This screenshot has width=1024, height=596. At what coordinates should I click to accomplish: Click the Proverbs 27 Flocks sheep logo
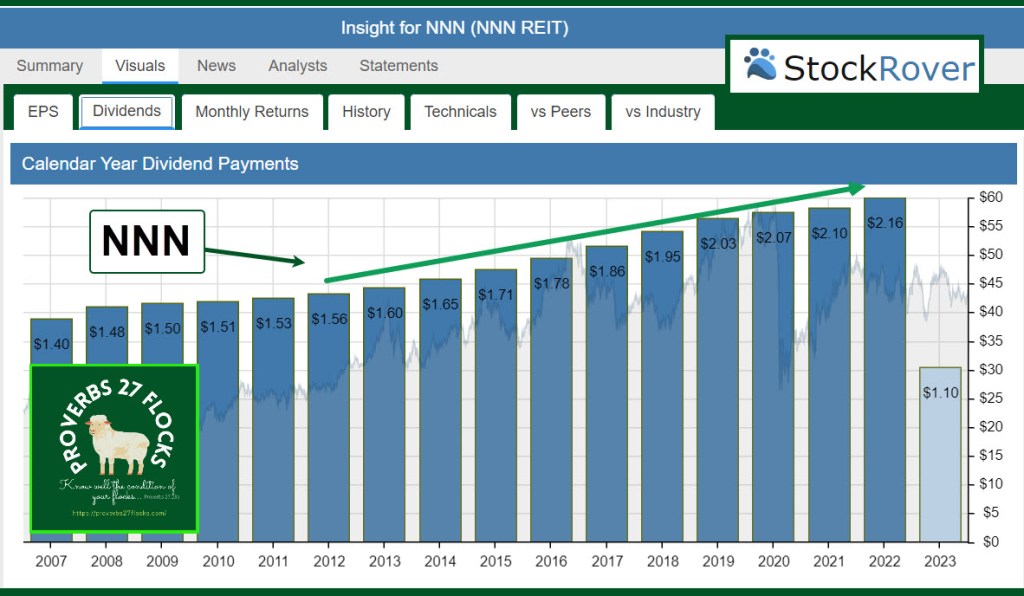point(114,448)
